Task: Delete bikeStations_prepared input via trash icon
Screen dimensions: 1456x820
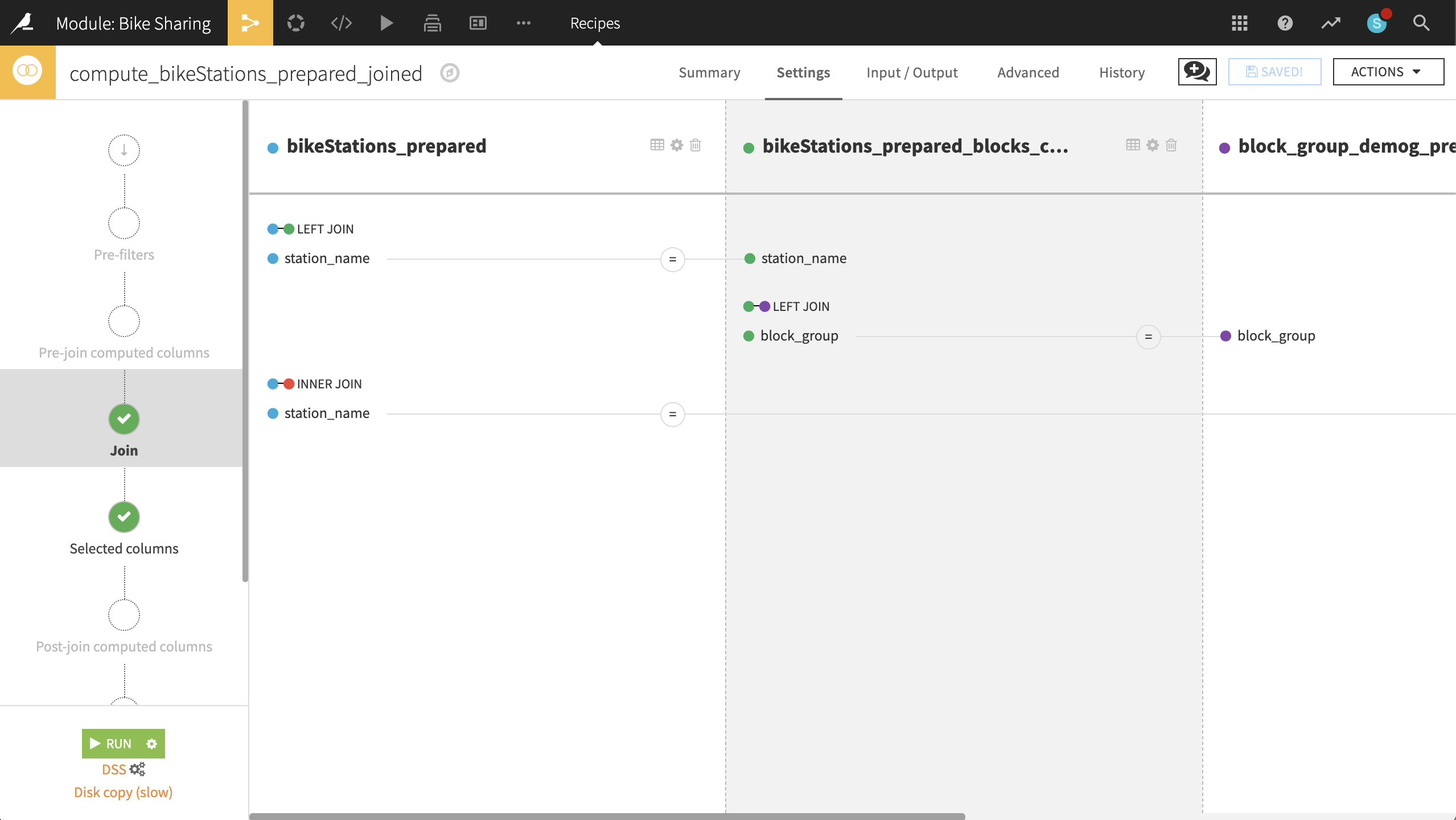Action: click(x=696, y=145)
